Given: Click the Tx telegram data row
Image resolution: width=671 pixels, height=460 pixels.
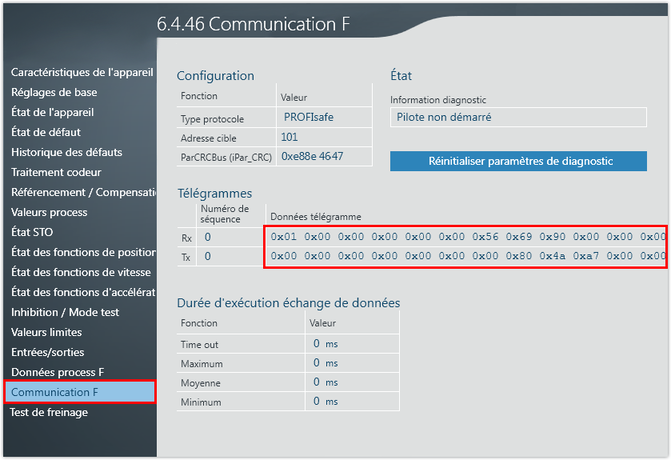Looking at the screenshot, I should (466, 257).
